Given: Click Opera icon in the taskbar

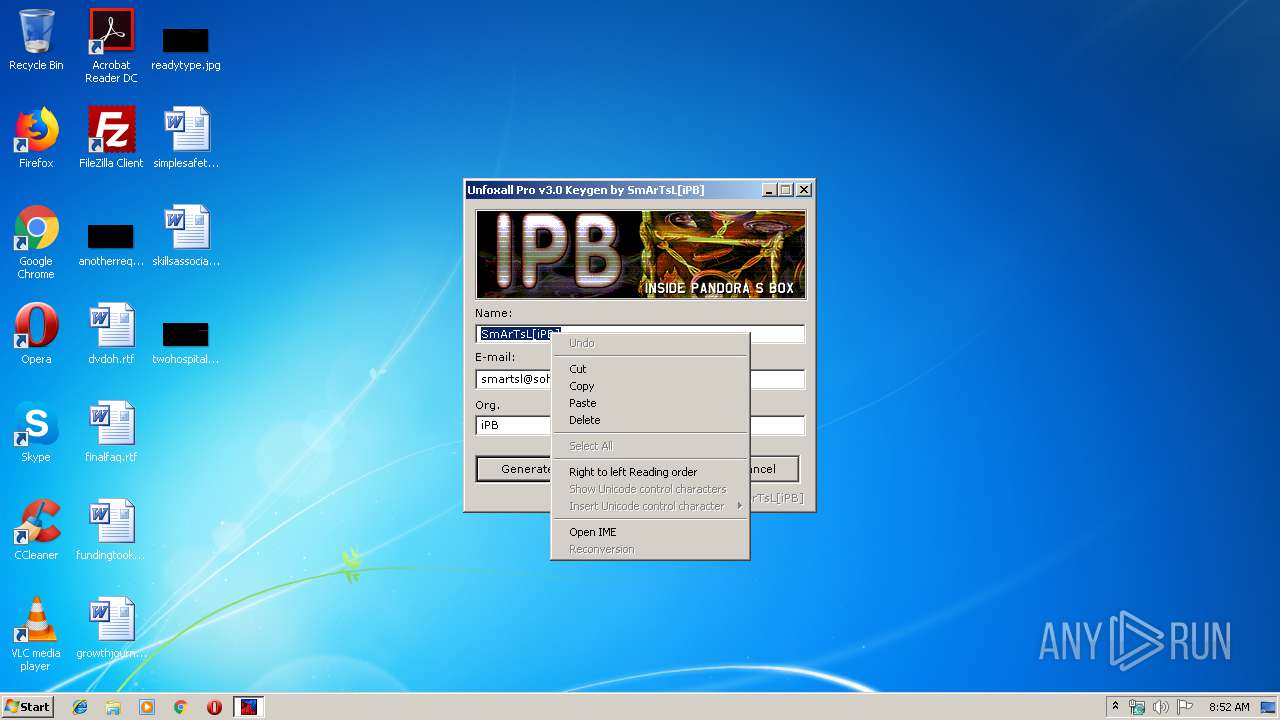Looking at the screenshot, I should (x=214, y=707).
